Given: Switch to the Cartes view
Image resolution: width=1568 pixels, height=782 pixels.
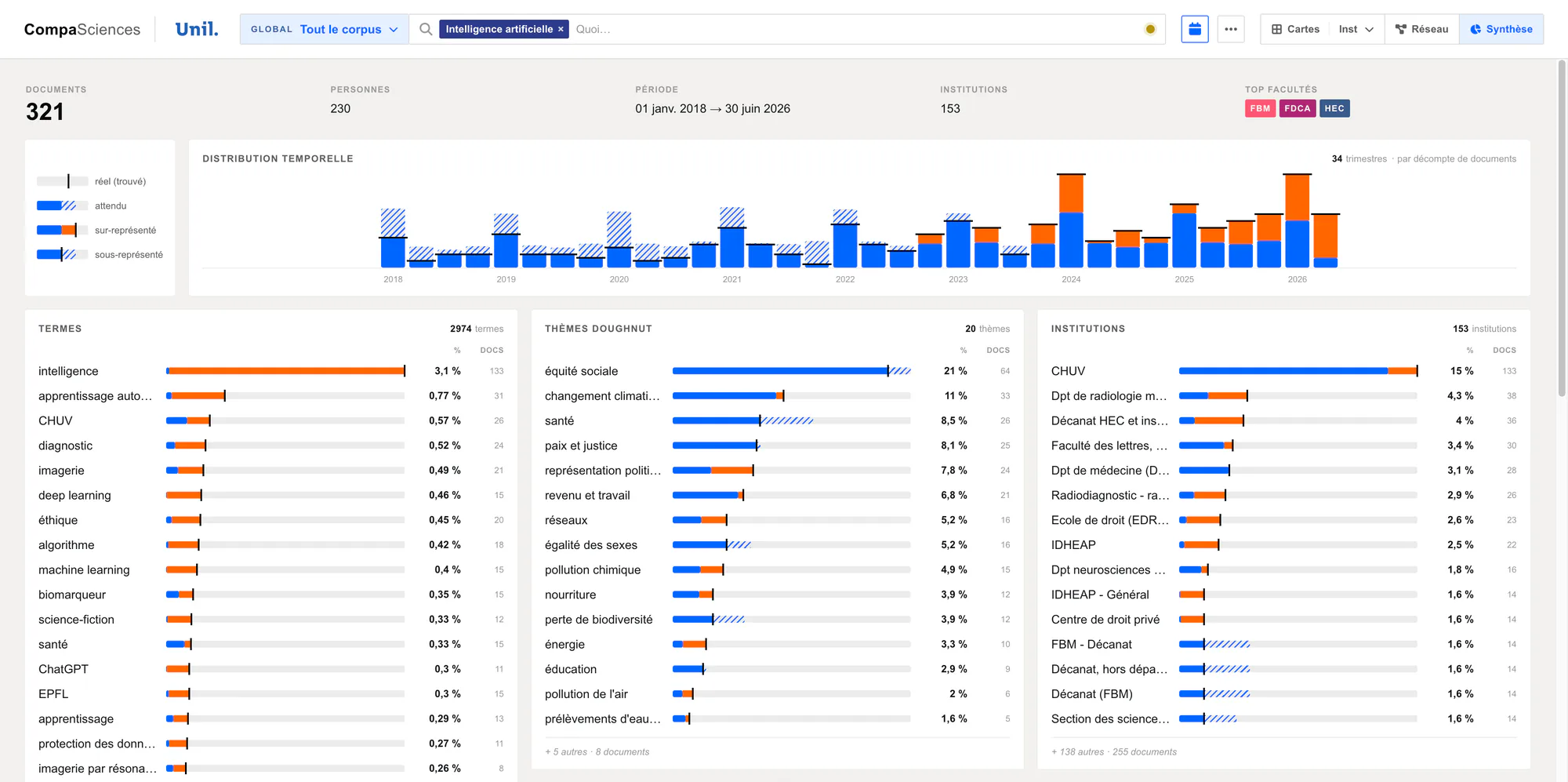Looking at the screenshot, I should tap(1295, 29).
